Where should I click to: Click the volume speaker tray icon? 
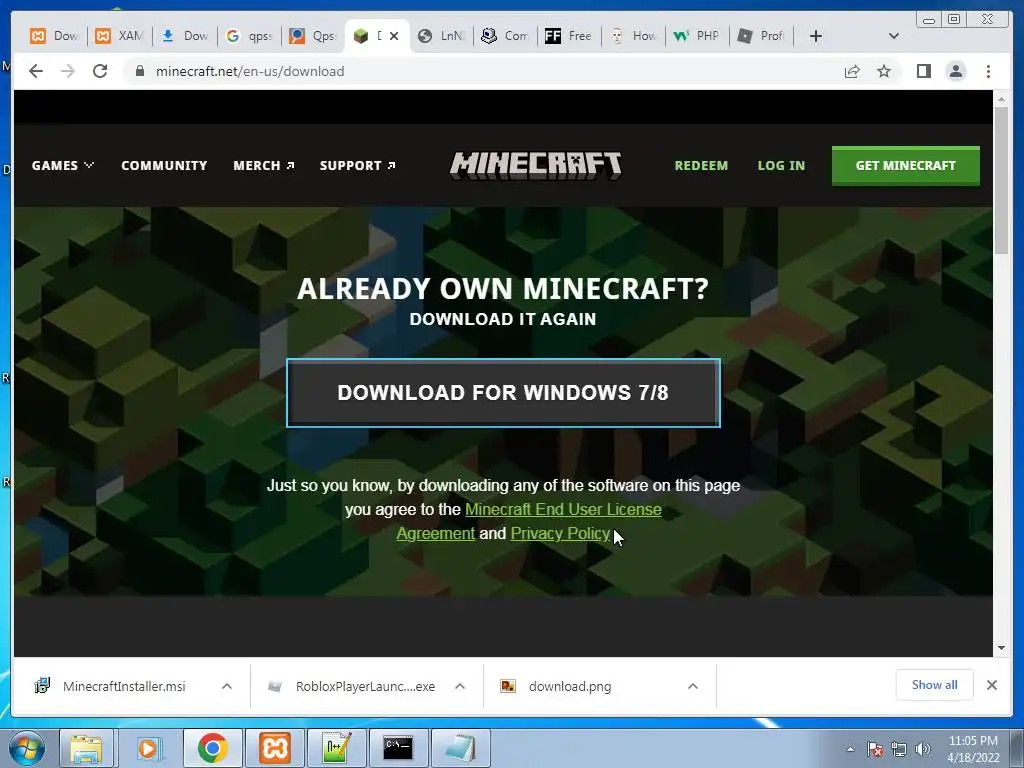[x=923, y=749]
